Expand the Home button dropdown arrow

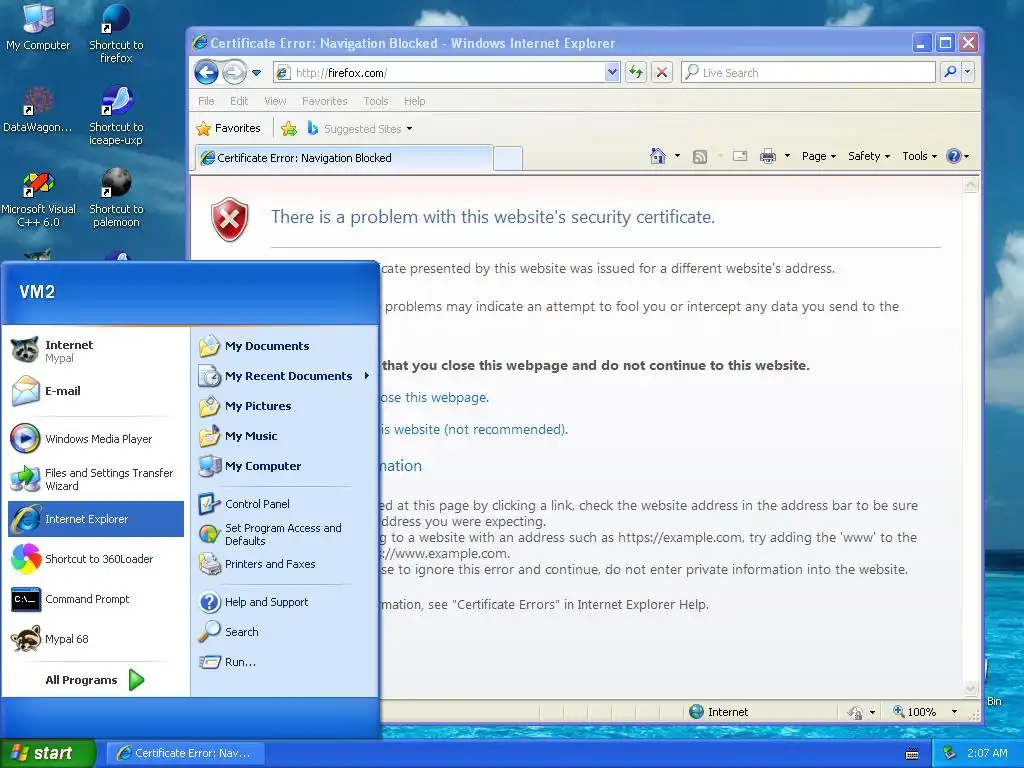(x=677, y=156)
